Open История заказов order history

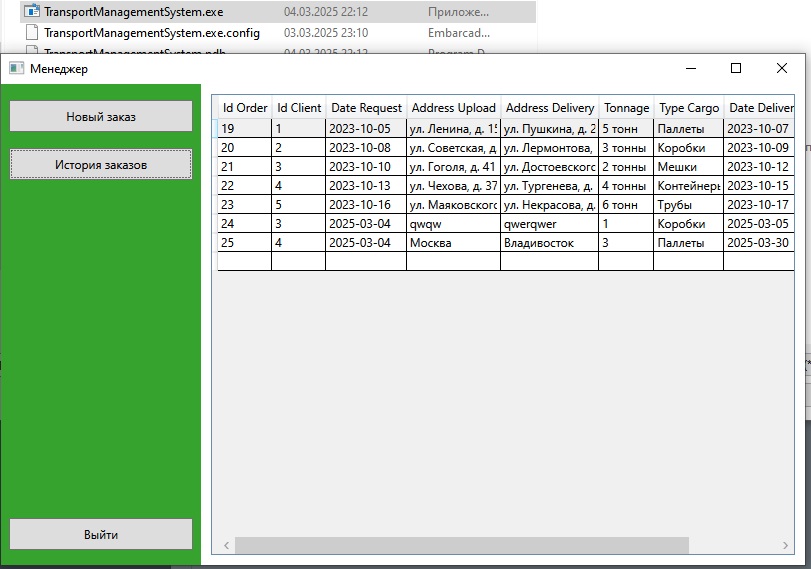tap(100, 164)
